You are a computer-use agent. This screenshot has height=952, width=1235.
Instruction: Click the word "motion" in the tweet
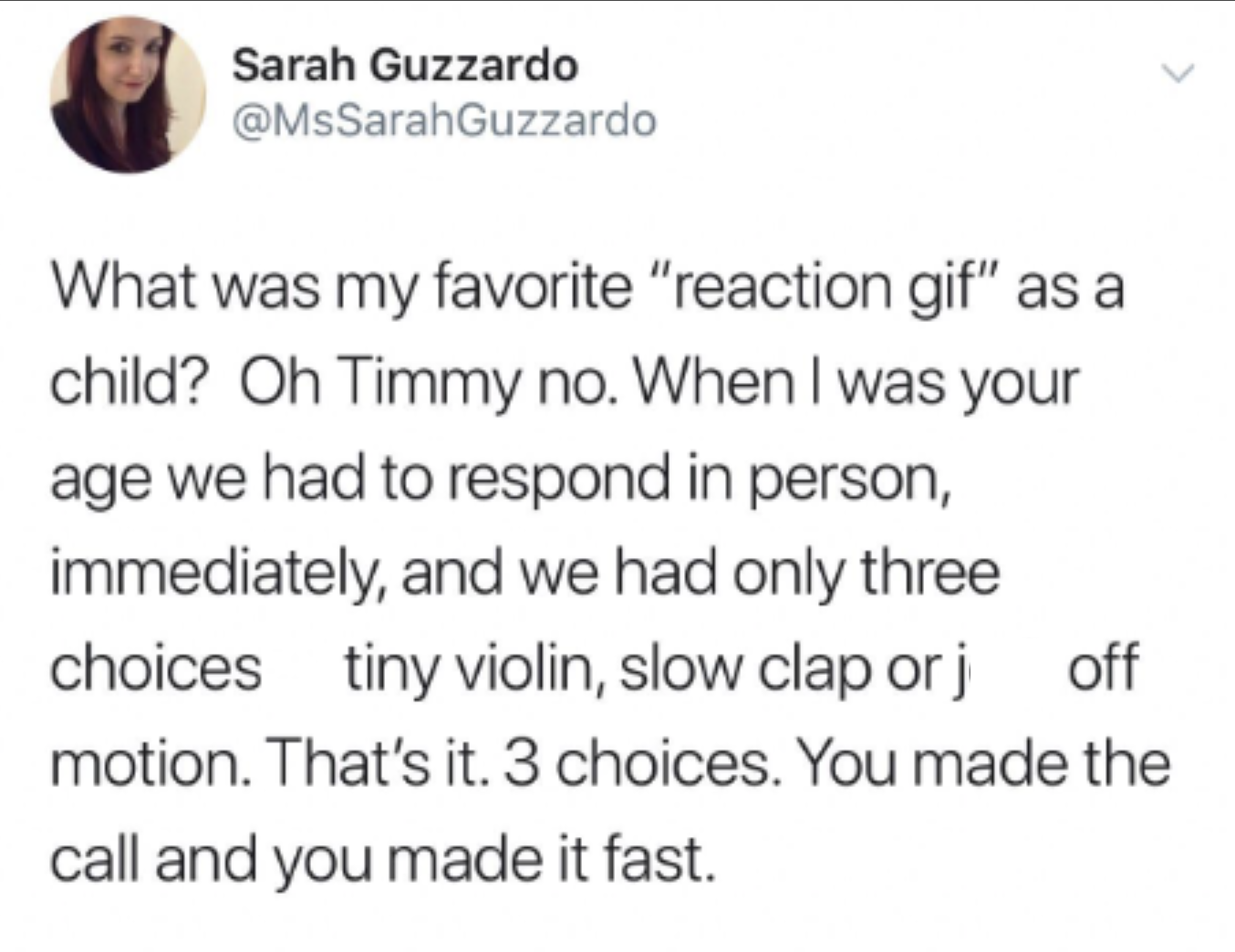[149, 763]
